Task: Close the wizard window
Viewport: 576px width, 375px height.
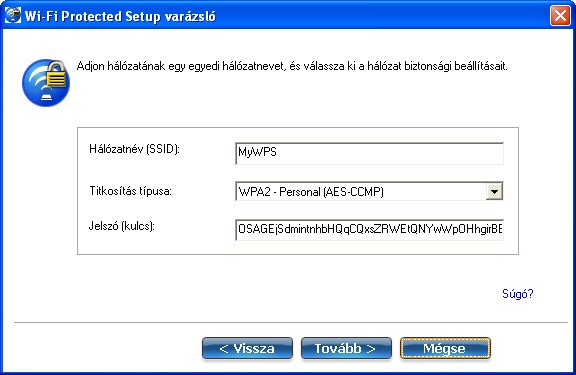Action: 560,16
